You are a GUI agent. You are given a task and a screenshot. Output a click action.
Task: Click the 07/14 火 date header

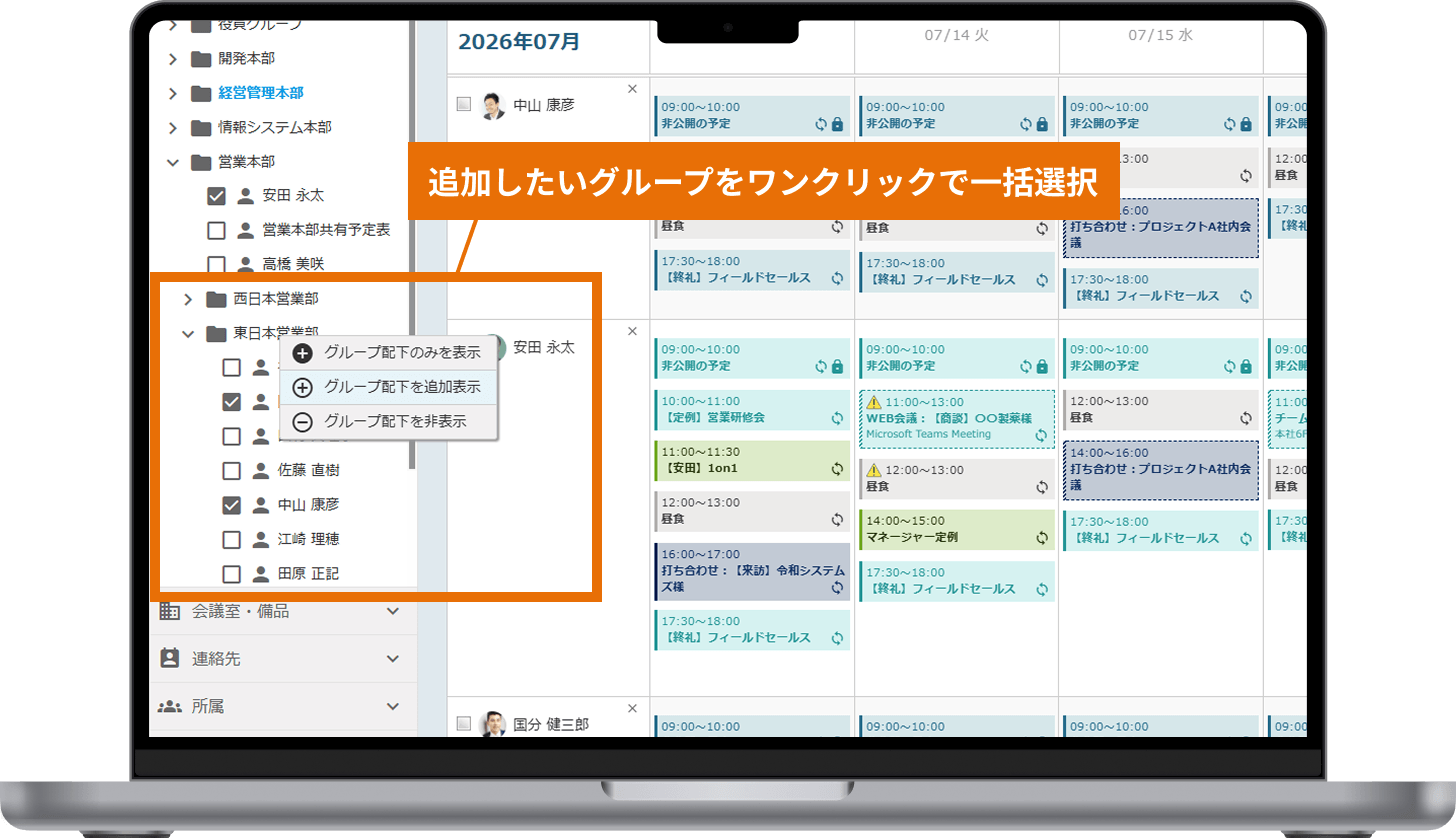(x=956, y=35)
